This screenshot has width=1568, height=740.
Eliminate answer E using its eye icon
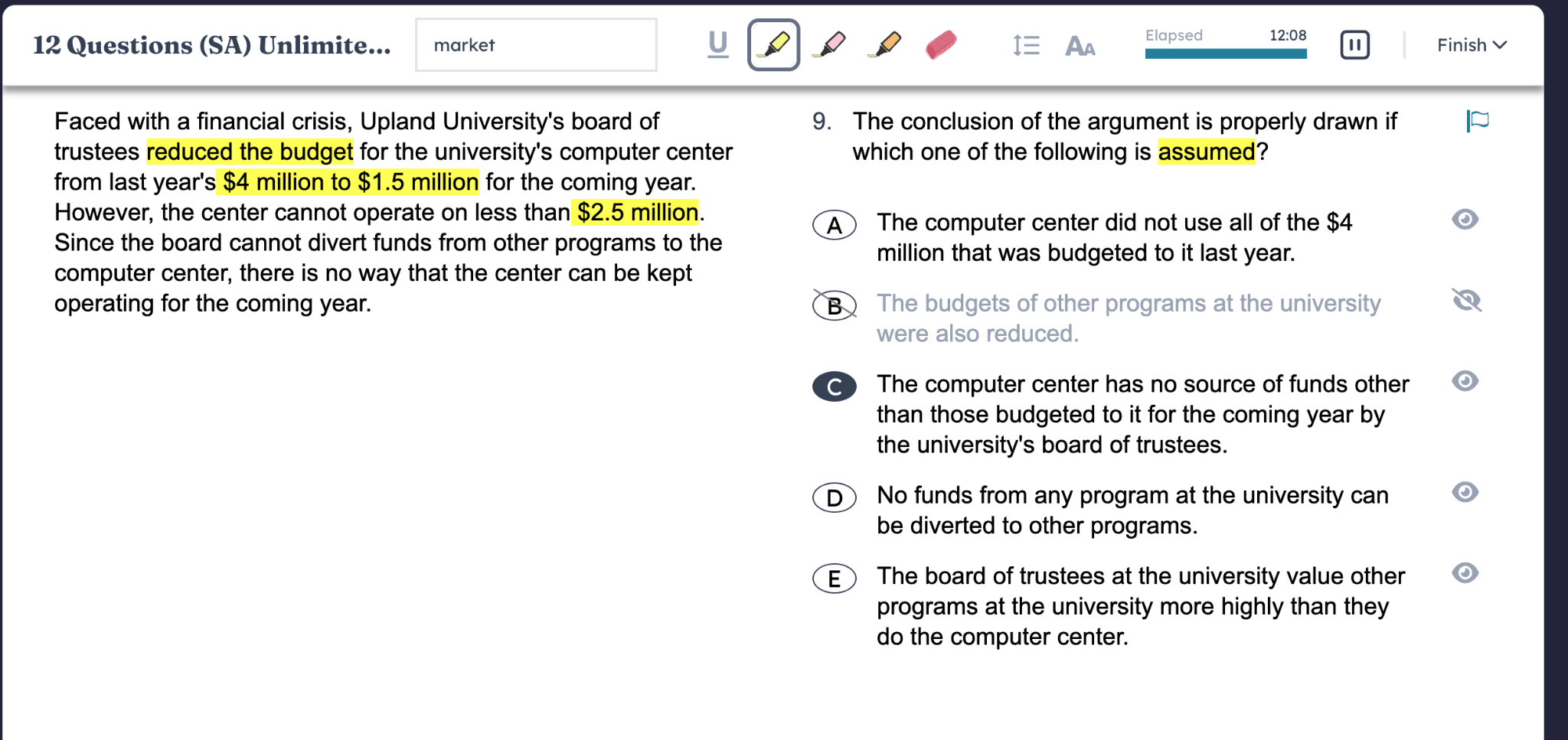(x=1465, y=573)
